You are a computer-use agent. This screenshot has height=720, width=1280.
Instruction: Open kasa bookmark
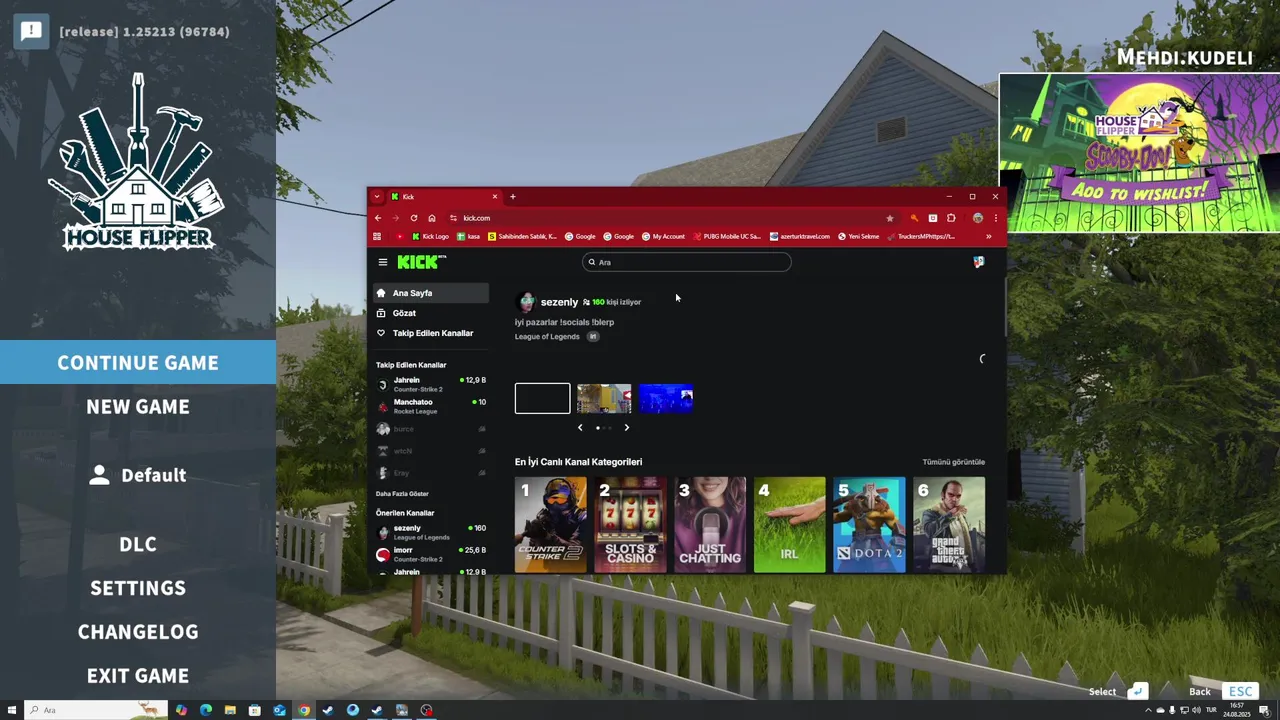[468, 237]
